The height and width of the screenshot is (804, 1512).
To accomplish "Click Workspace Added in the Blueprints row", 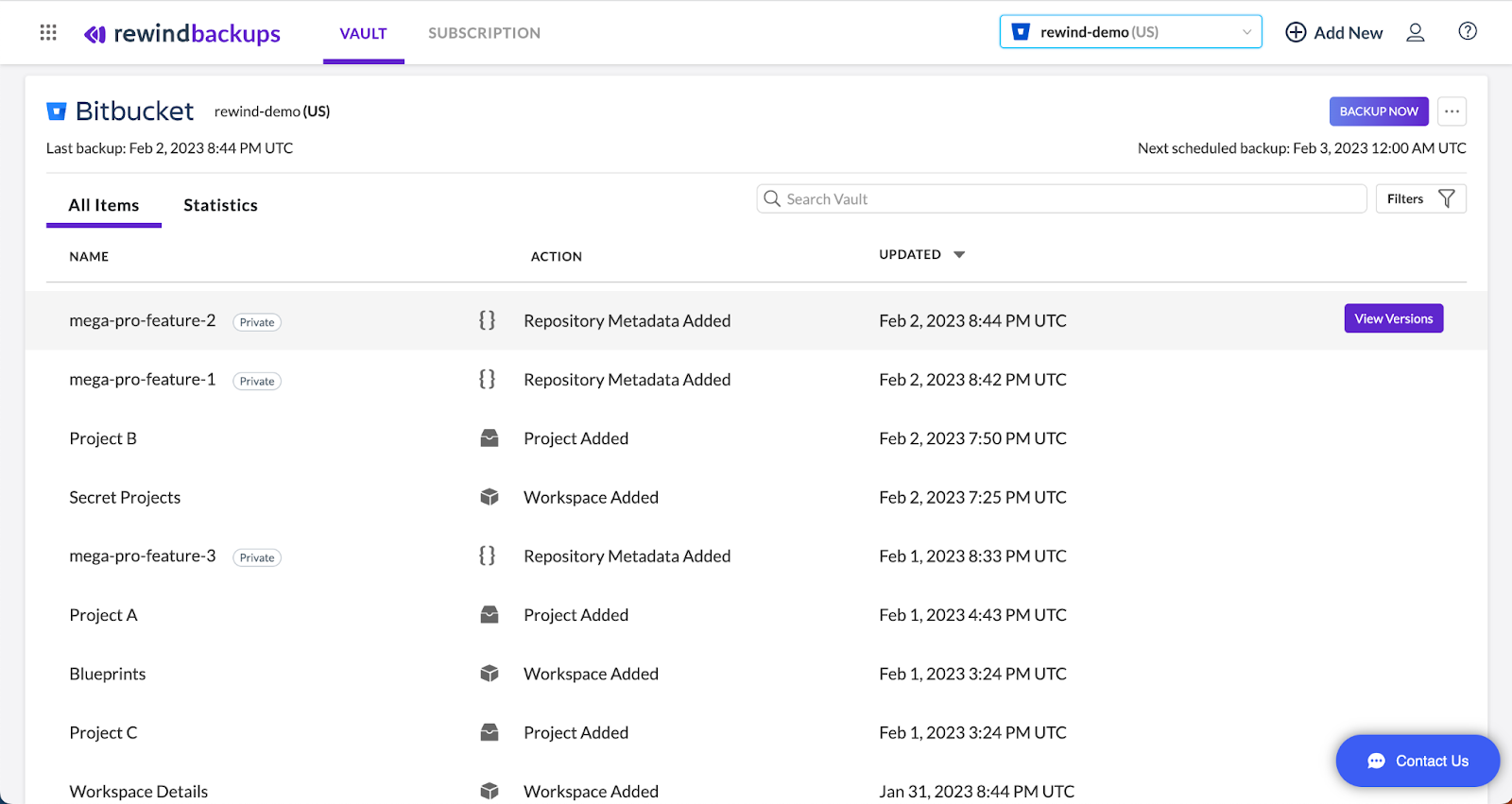I will [x=592, y=674].
